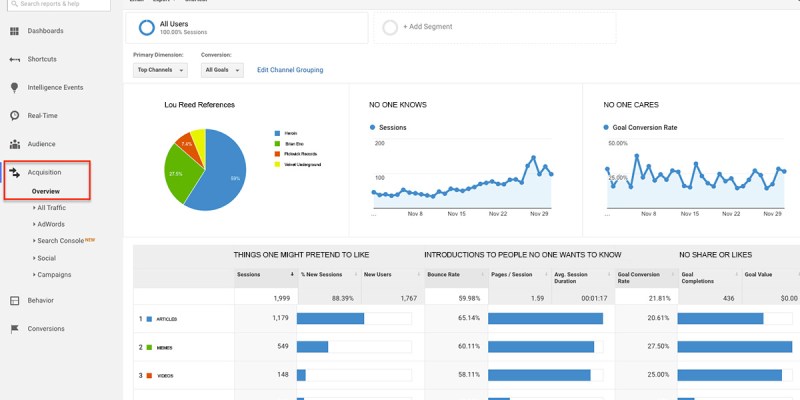Click the Shortcuts arrow icon
This screenshot has width=800, height=400.
click(14, 59)
